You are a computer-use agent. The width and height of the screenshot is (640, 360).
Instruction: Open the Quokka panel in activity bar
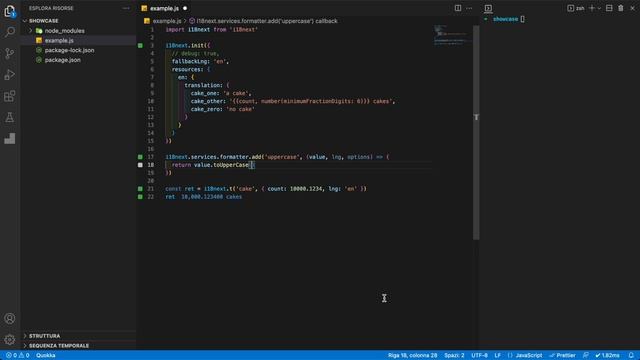(9, 139)
